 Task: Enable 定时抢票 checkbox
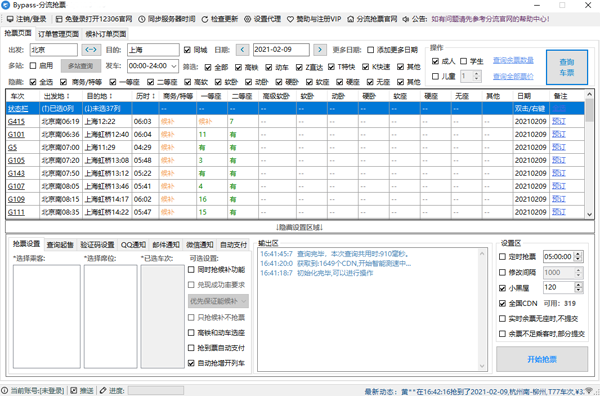coord(502,257)
